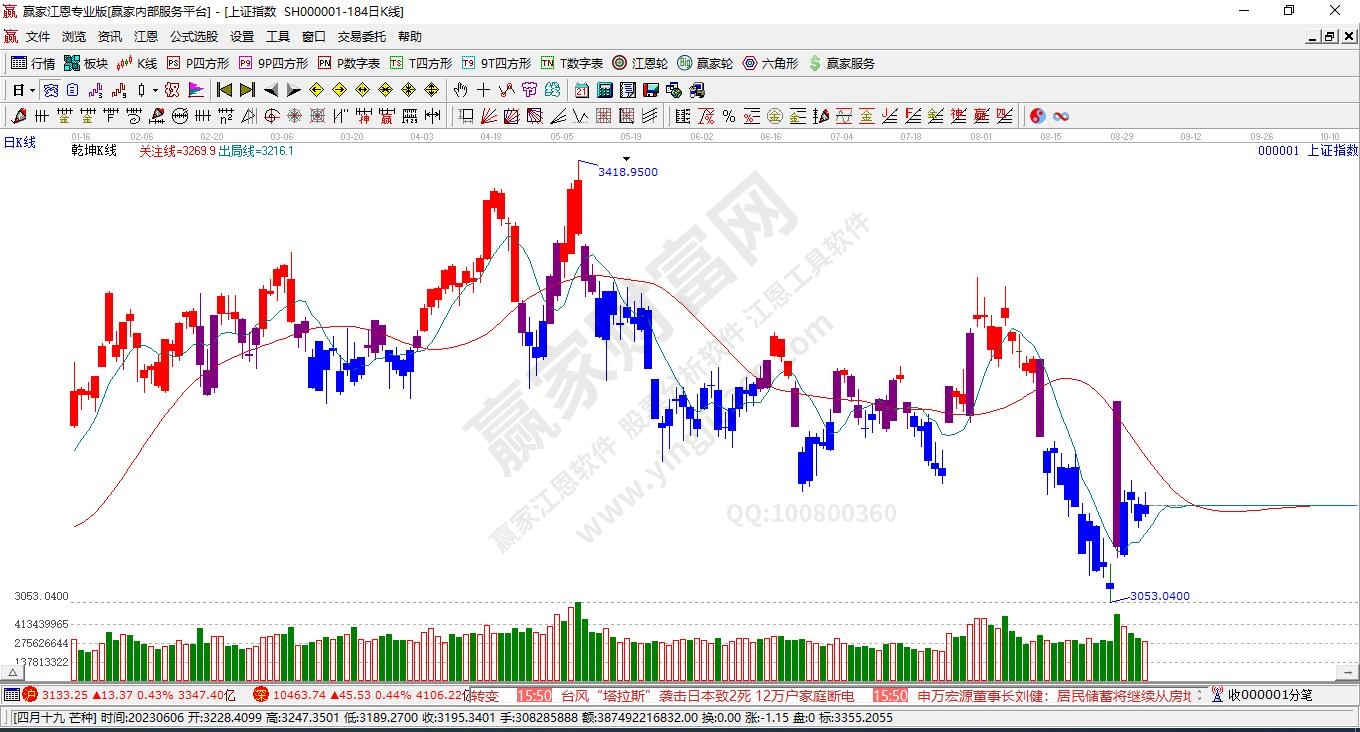This screenshot has height=732, width=1360.
Task: Click the hand pan tool icon
Action: click(461, 90)
